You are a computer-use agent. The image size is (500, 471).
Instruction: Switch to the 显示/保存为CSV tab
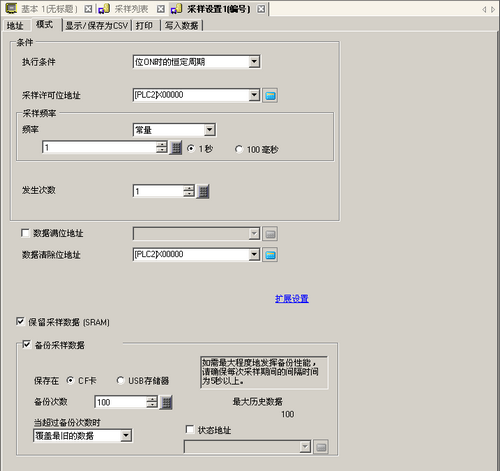click(97, 26)
